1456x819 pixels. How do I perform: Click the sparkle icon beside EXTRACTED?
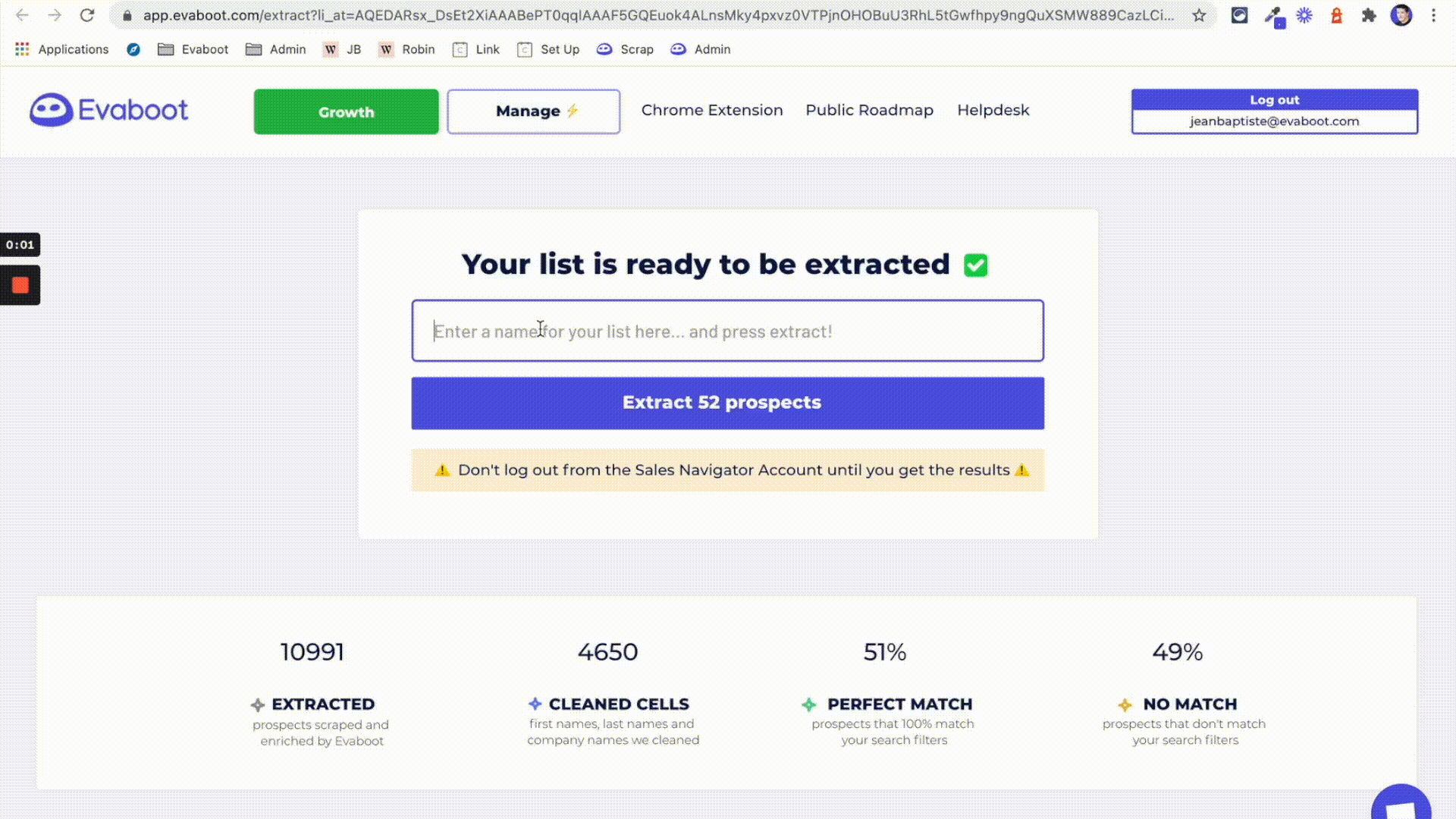pyautogui.click(x=258, y=705)
